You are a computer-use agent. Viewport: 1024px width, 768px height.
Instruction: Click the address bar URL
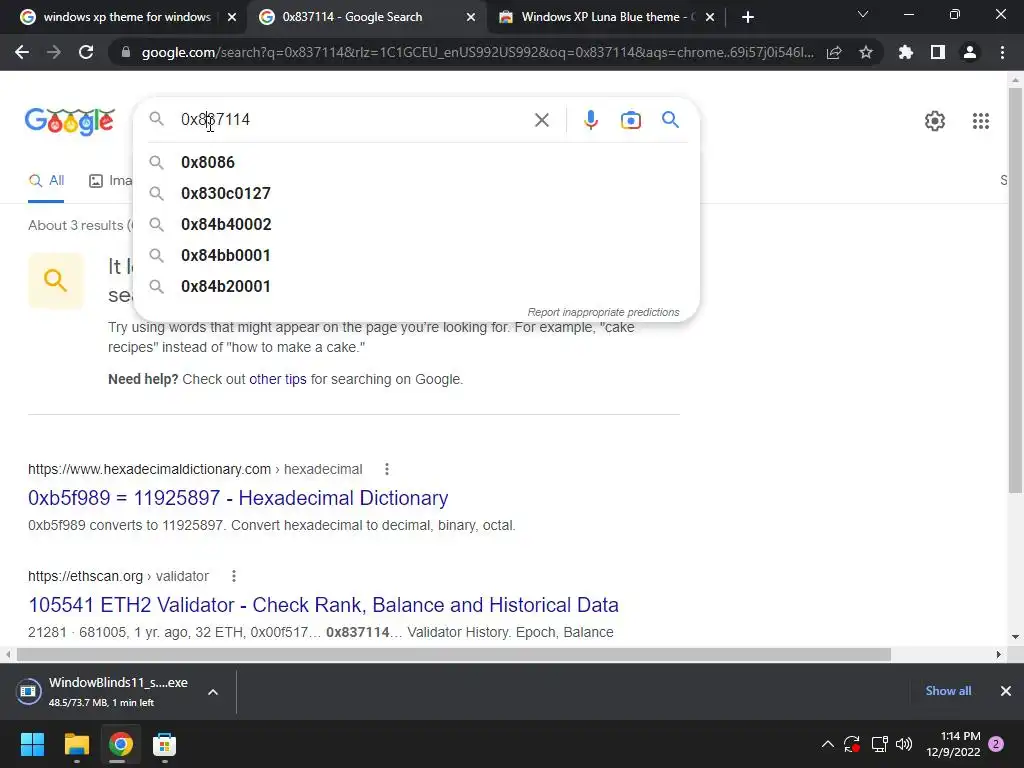pos(477,52)
